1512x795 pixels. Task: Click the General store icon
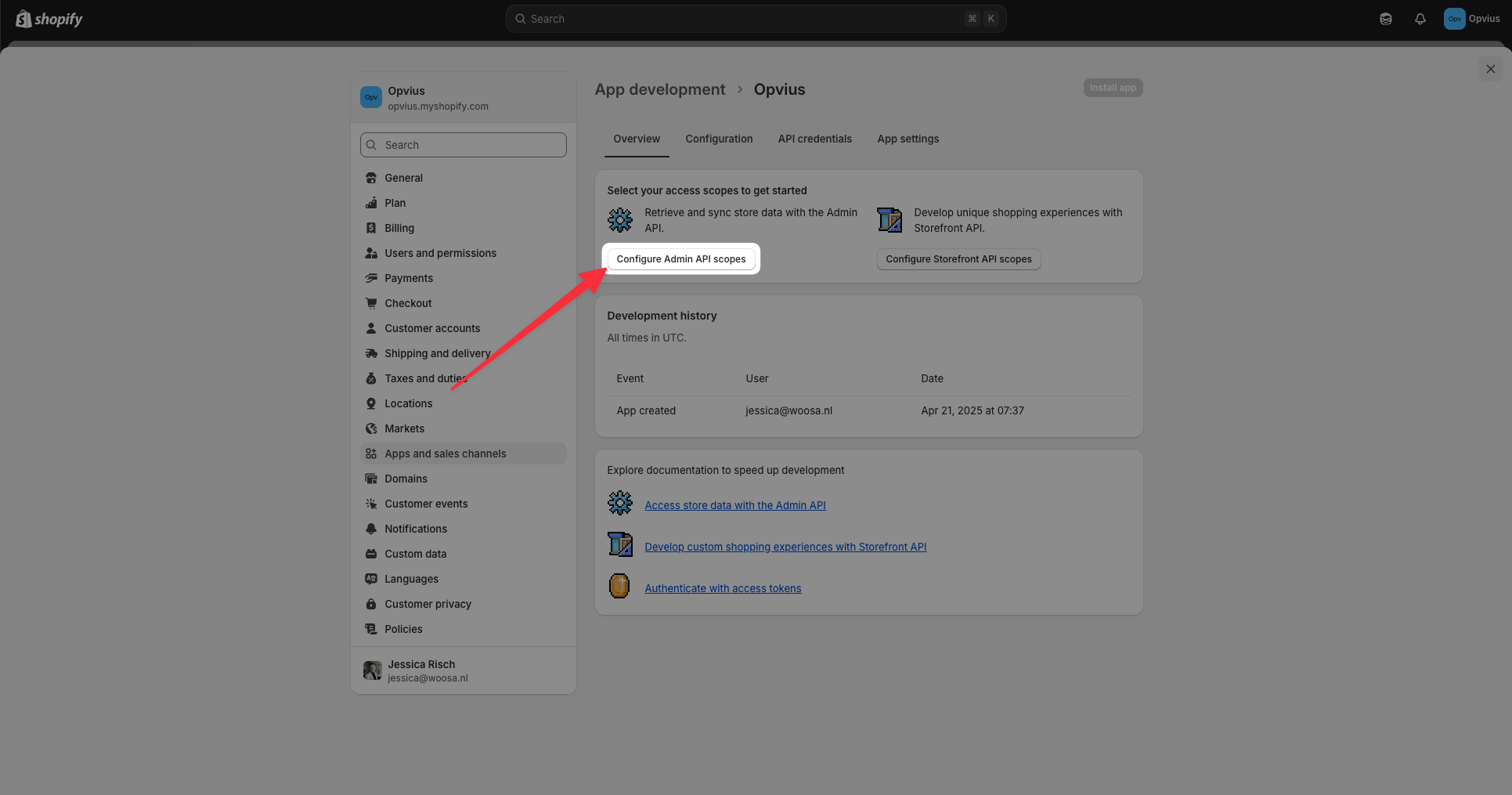pyautogui.click(x=371, y=178)
